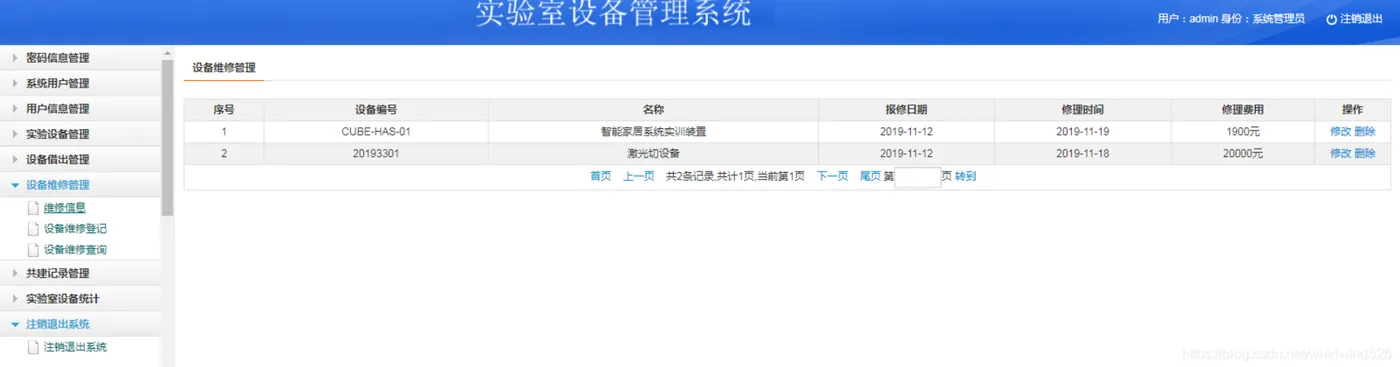Viewport: 1400px width, 367px height.
Task: Click the 报修日期 column header
Action: [906, 110]
